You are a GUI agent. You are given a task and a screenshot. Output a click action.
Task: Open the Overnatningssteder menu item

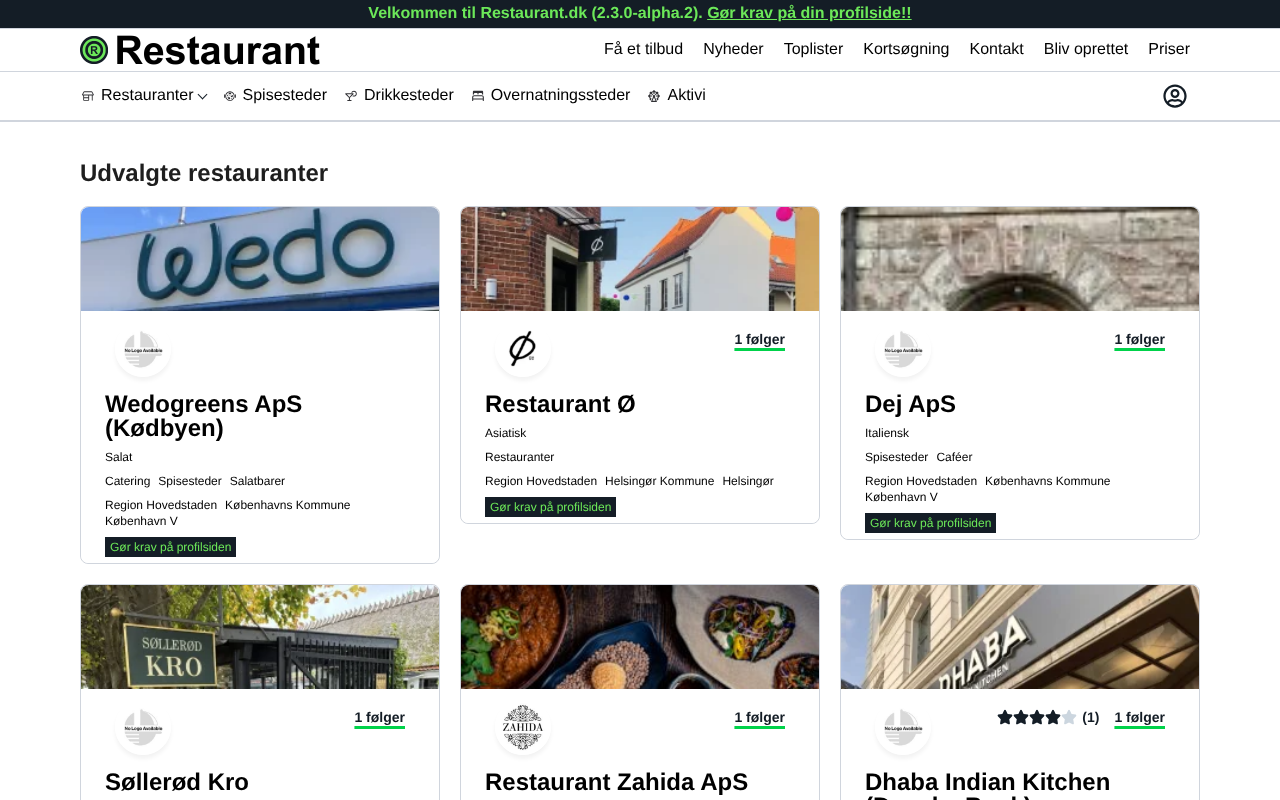click(x=560, y=96)
